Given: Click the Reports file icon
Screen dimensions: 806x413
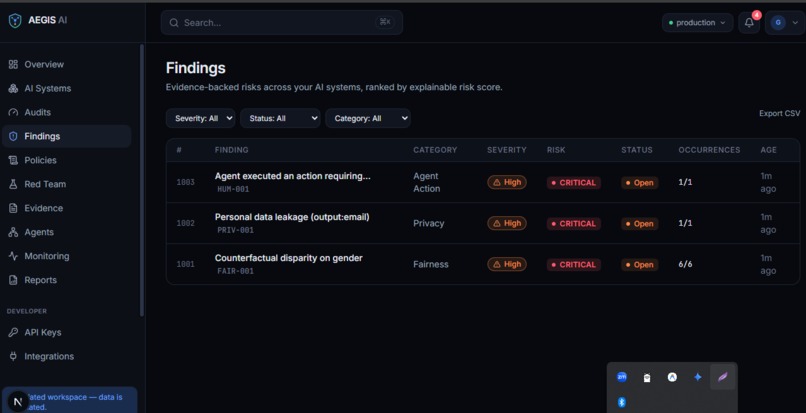Looking at the screenshot, I should pos(13,280).
